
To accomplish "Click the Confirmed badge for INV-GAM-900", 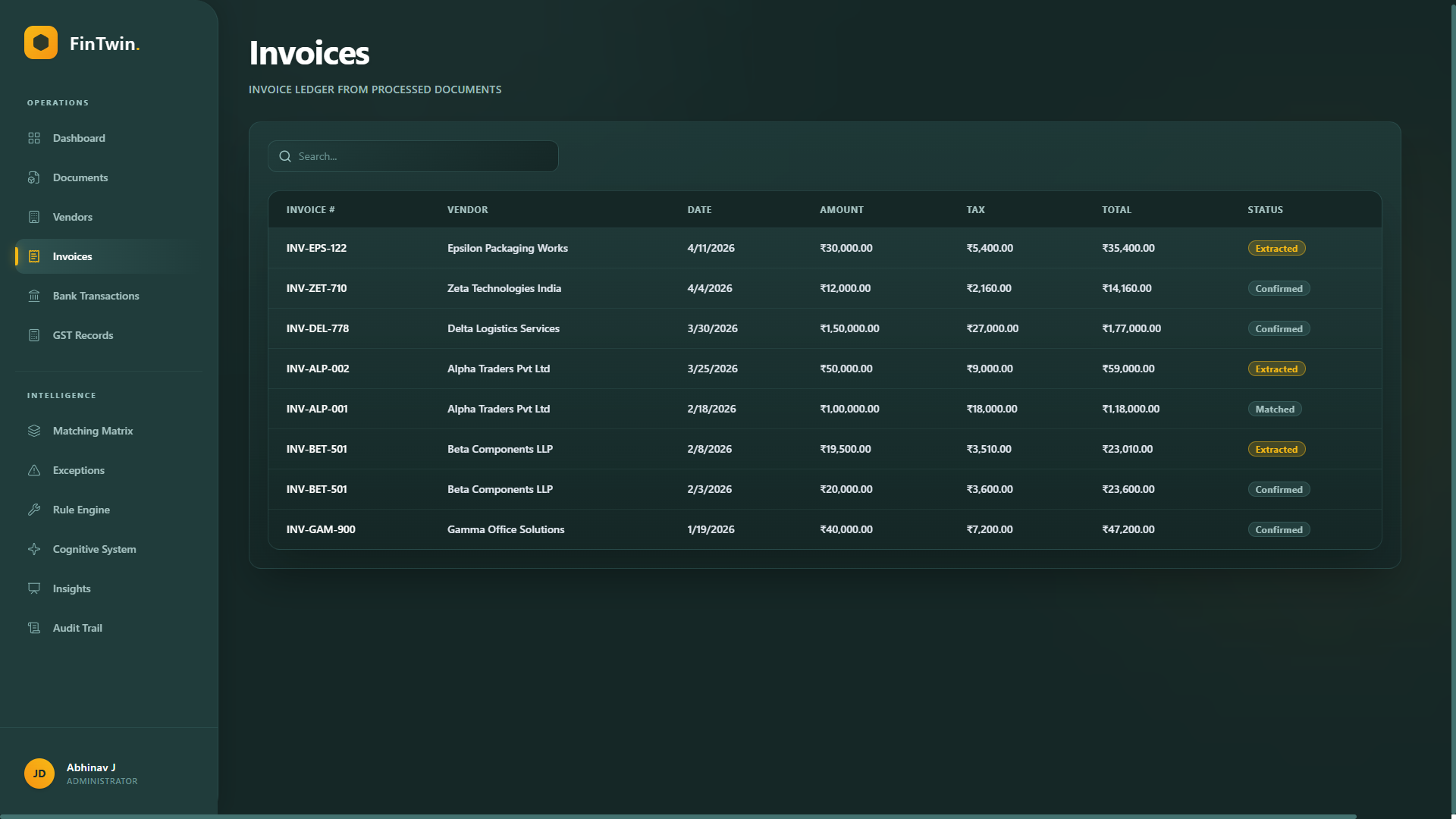I will pos(1279,530).
